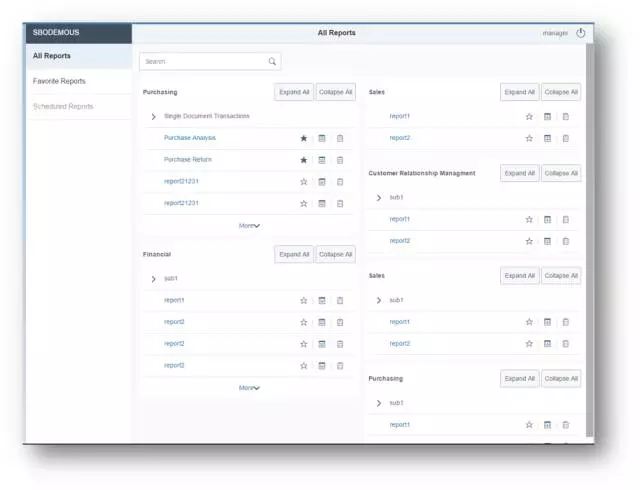Unfavorite Purchase Analysis using its star
The image size is (640, 490).
click(x=304, y=138)
